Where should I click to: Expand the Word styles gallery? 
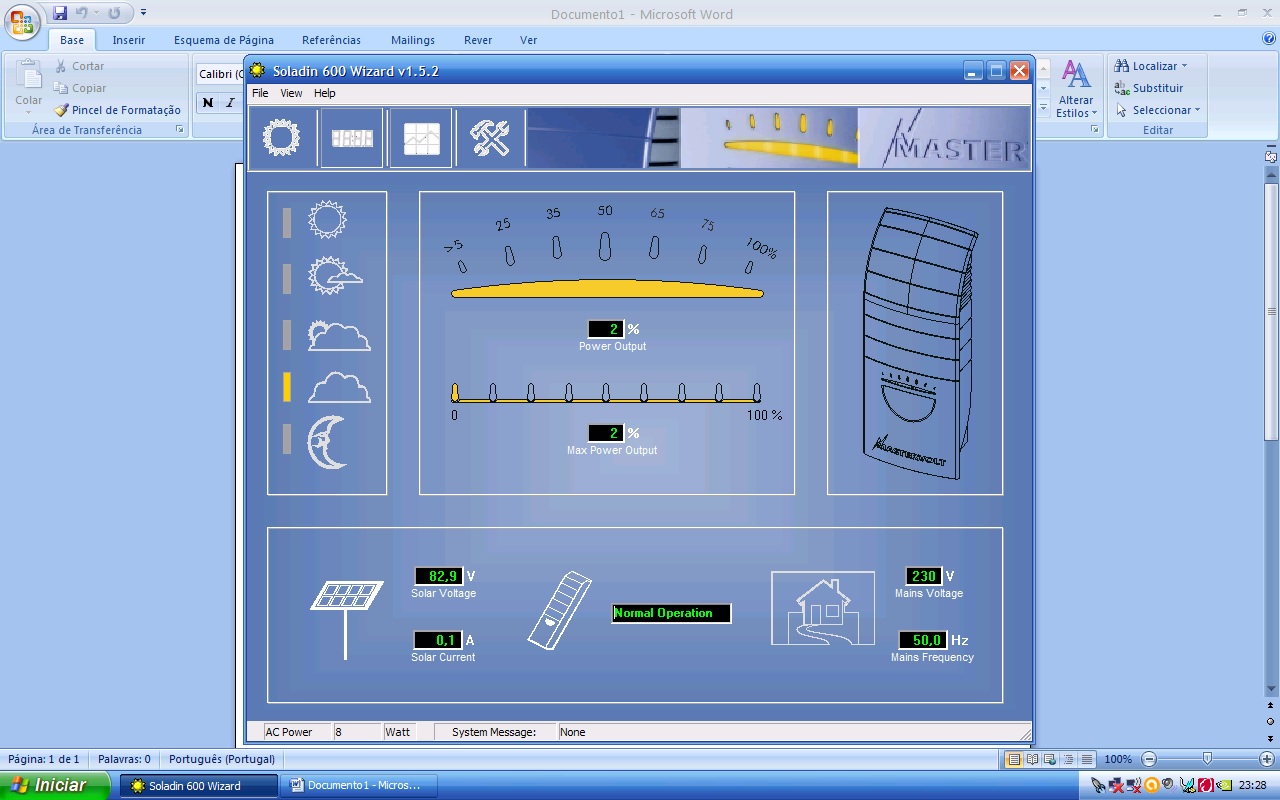click(x=1044, y=106)
